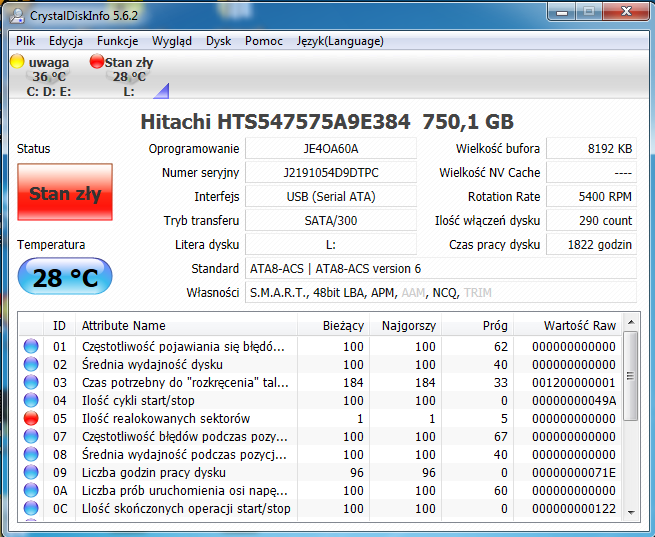This screenshot has width=655, height=537.
Task: Select the yellow 'uwaga' disk status icon
Action: tap(17, 61)
